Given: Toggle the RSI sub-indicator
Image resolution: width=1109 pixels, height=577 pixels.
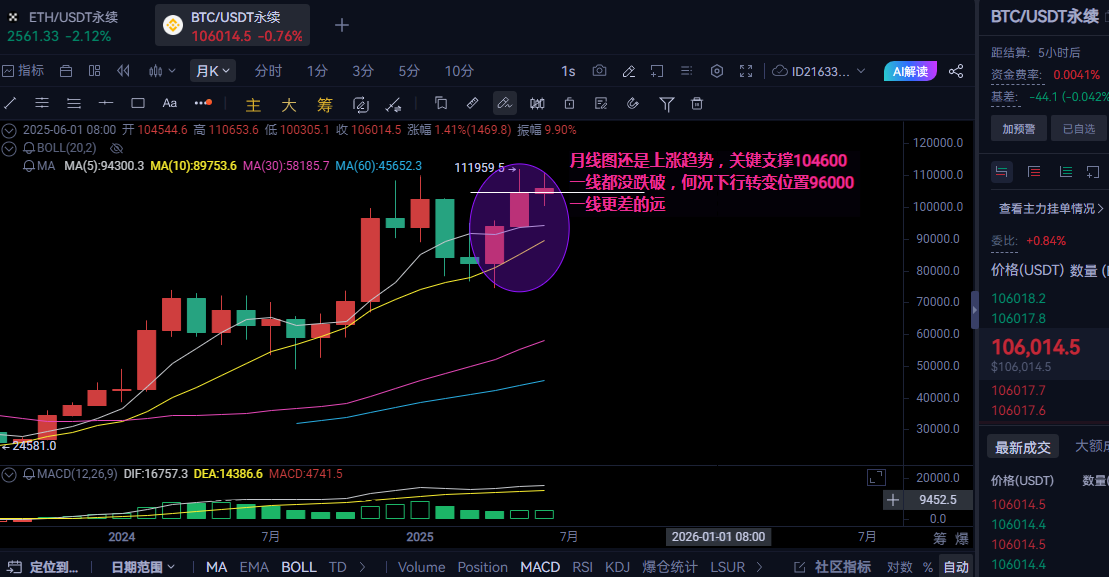Looking at the screenshot, I should [x=582, y=567].
